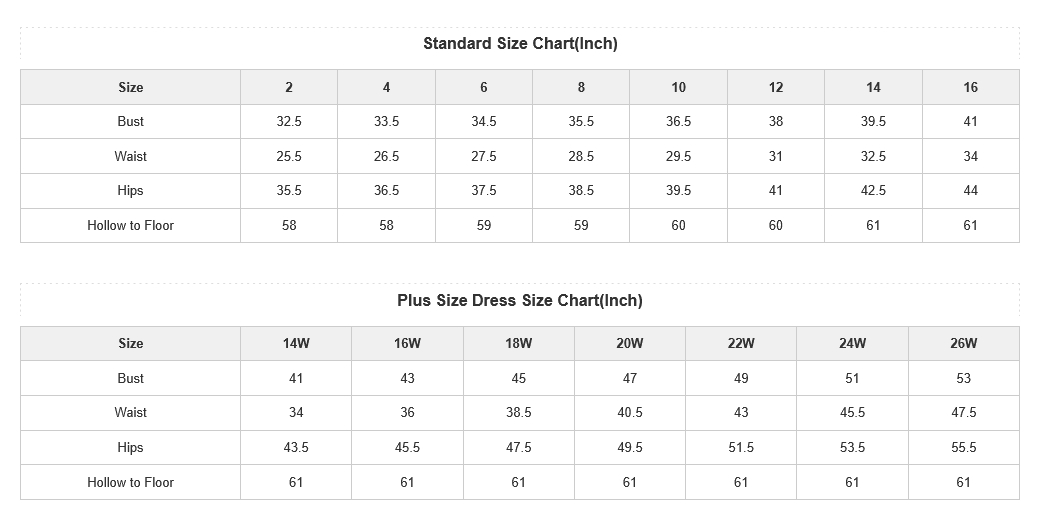
Task: Click the Waist label in plus size chart
Action: coord(131,412)
